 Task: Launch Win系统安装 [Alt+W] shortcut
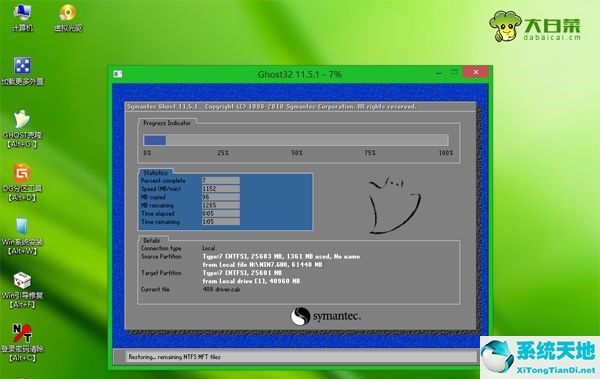pyautogui.click(x=22, y=236)
